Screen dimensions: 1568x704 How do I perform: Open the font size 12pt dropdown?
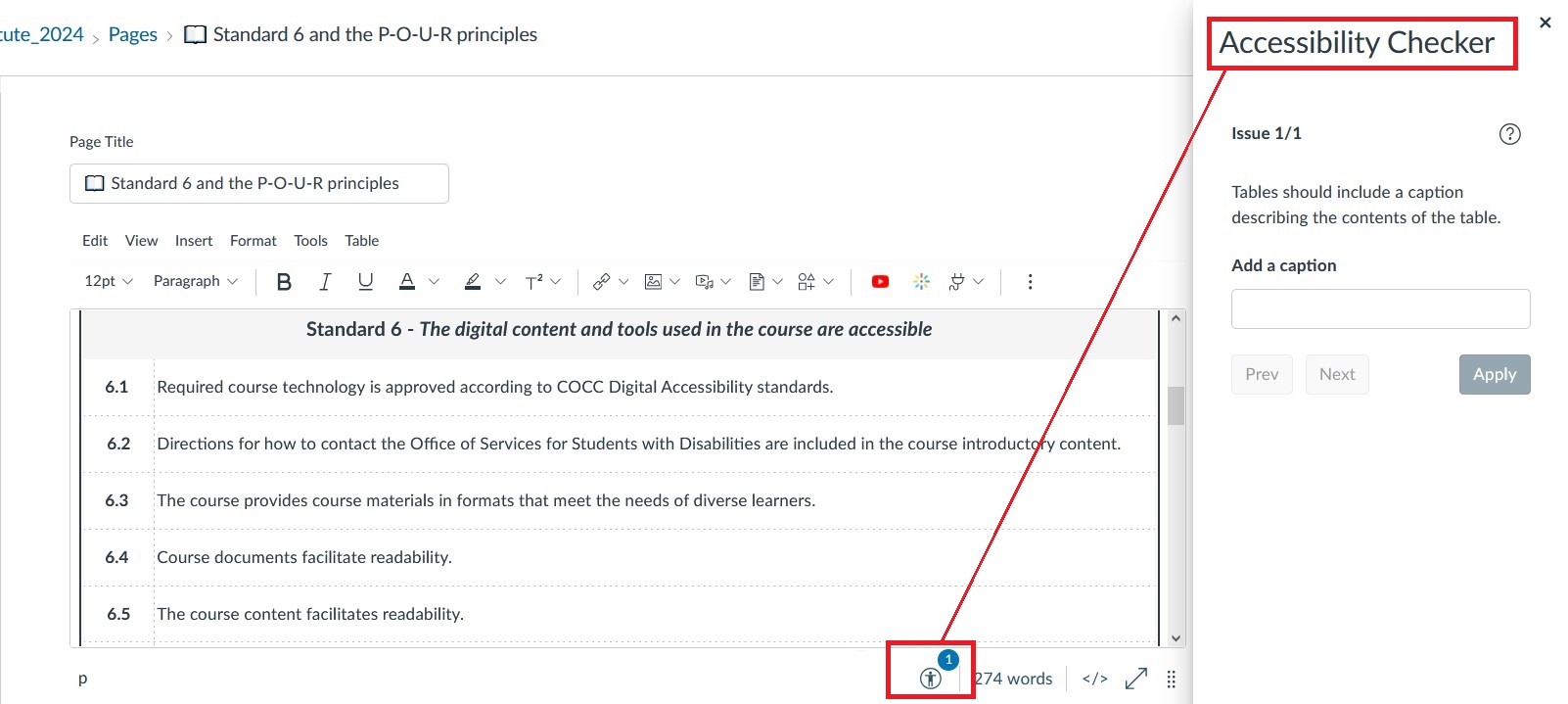click(109, 282)
